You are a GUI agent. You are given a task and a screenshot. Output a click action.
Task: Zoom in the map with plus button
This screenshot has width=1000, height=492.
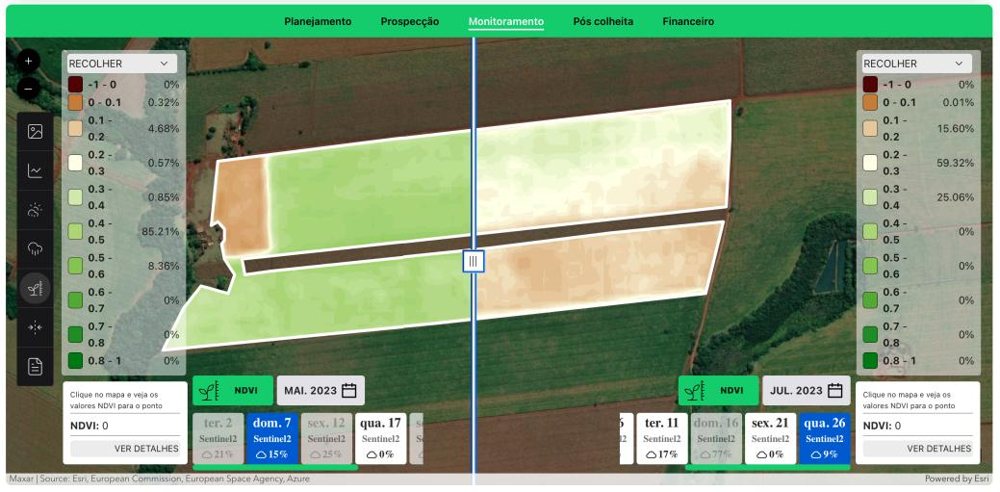[x=28, y=61]
